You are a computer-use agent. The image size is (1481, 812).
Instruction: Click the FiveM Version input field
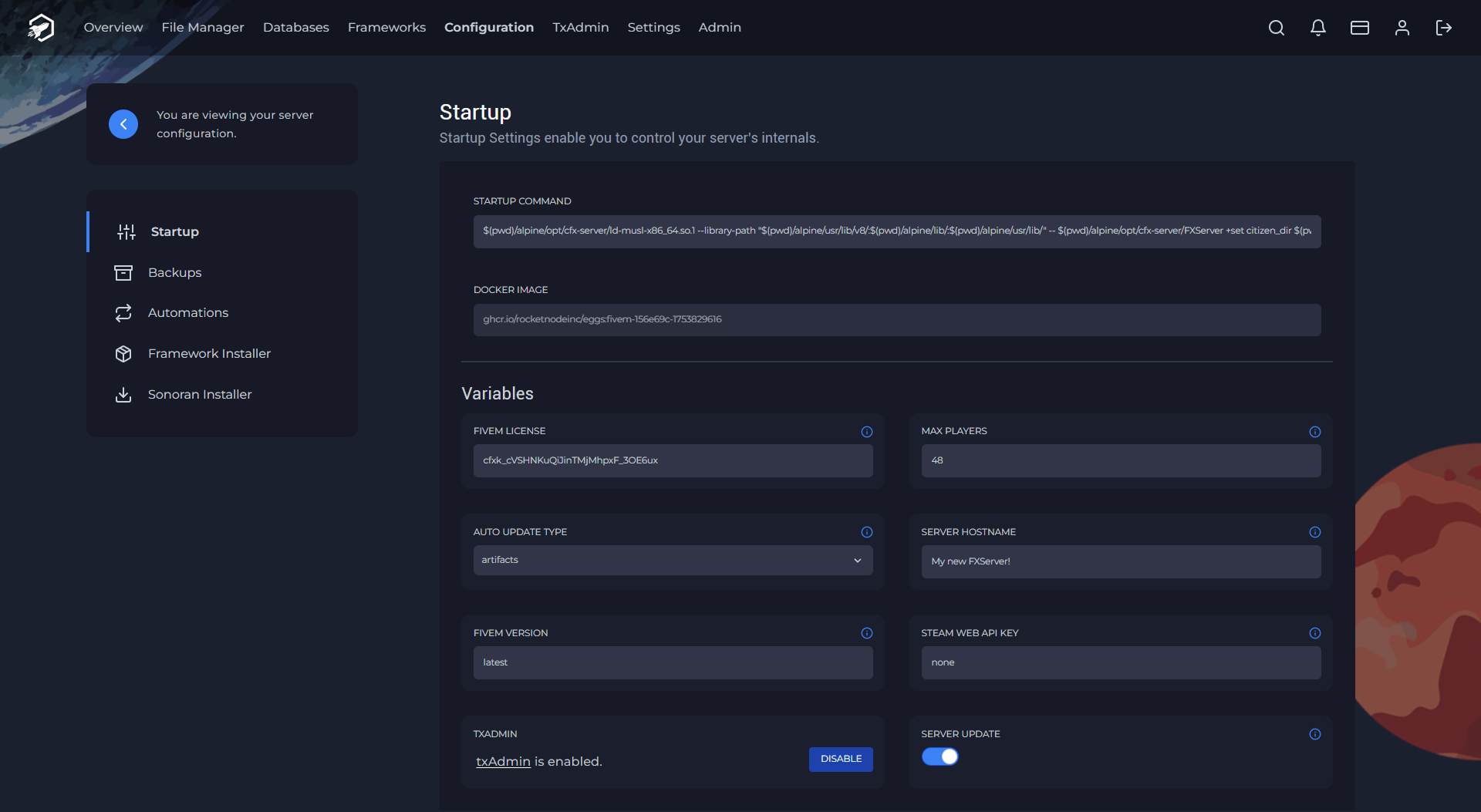pos(673,662)
